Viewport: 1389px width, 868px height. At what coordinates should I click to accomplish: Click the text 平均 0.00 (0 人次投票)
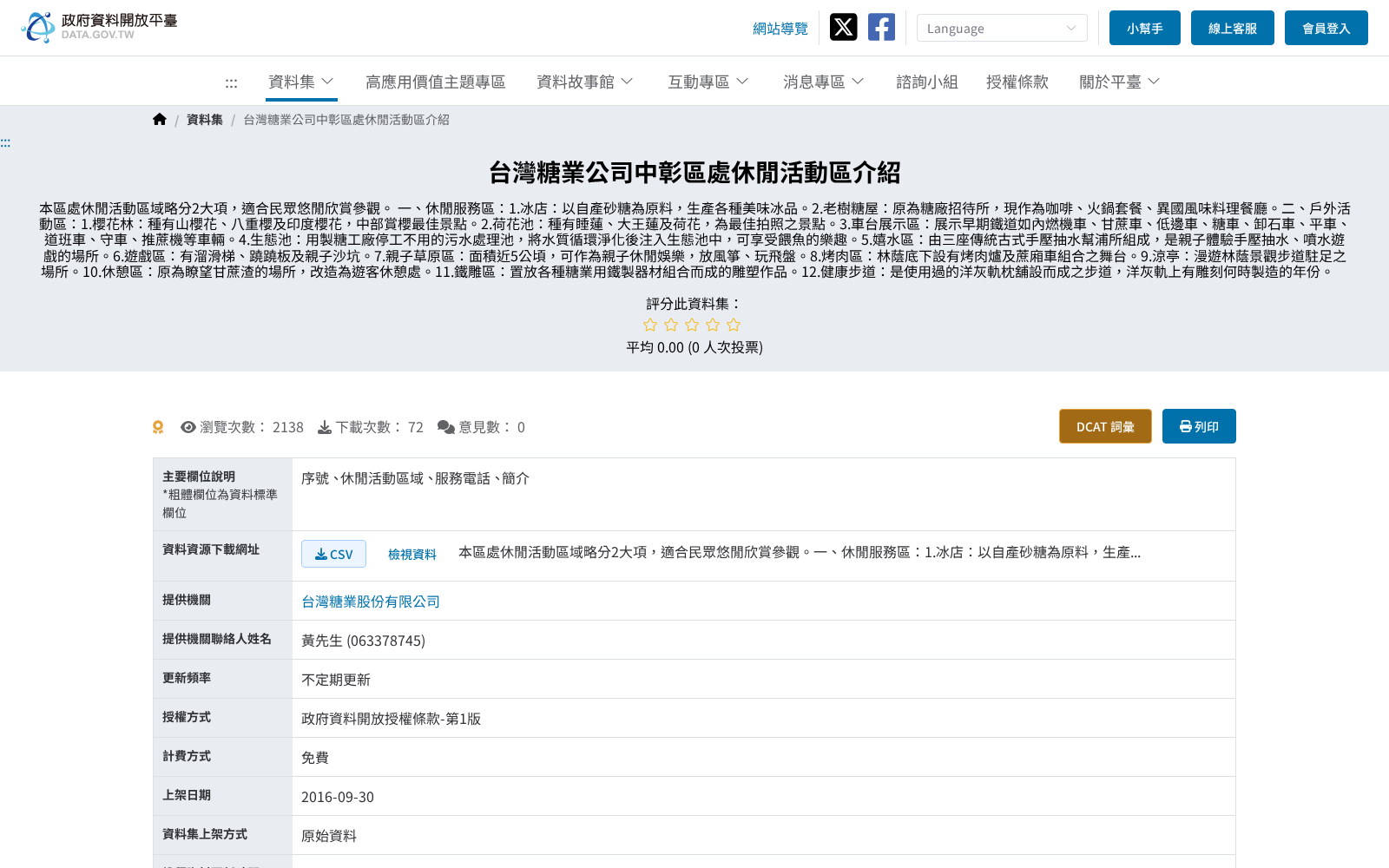tap(694, 347)
